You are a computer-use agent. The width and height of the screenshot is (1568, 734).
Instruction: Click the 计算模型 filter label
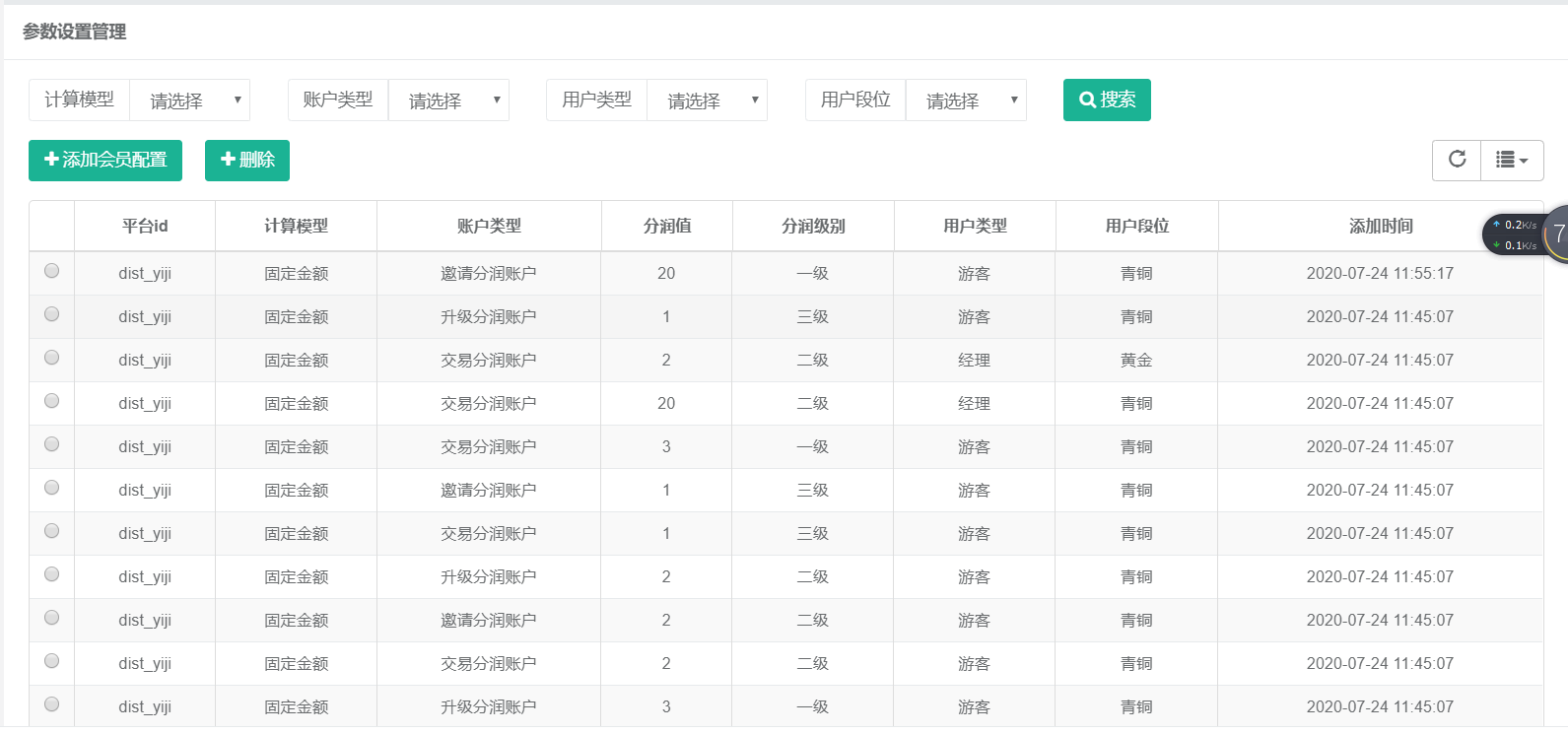pos(79,100)
